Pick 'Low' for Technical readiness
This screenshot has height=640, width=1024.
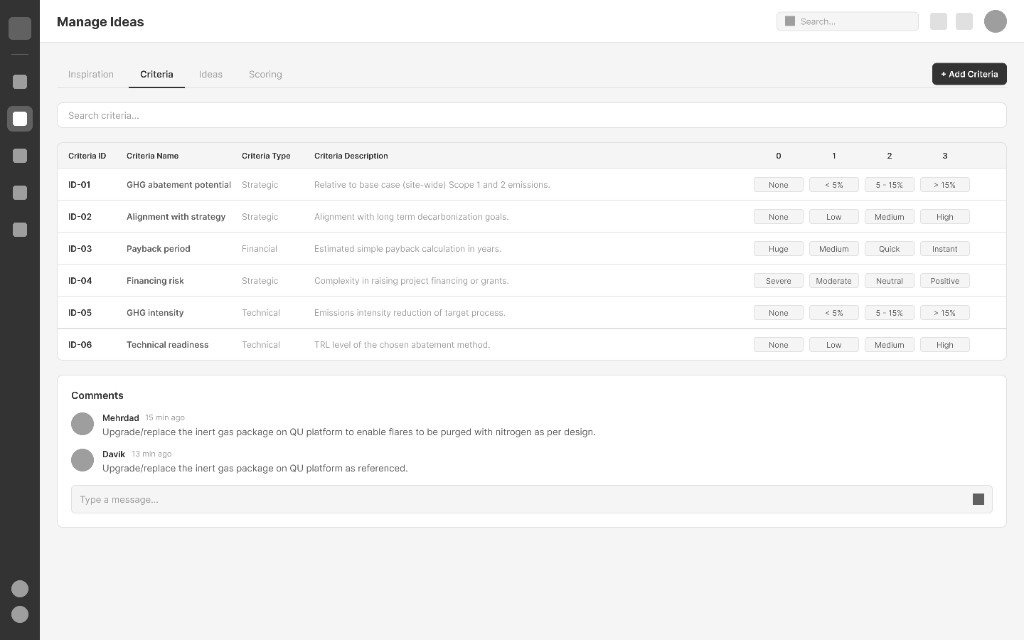pos(833,345)
